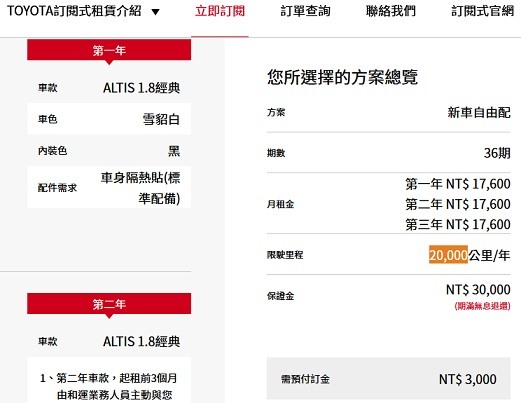Viewport: 521px width, 403px height.
Task: Click the car color value 雪貂白
Action: tap(161, 119)
